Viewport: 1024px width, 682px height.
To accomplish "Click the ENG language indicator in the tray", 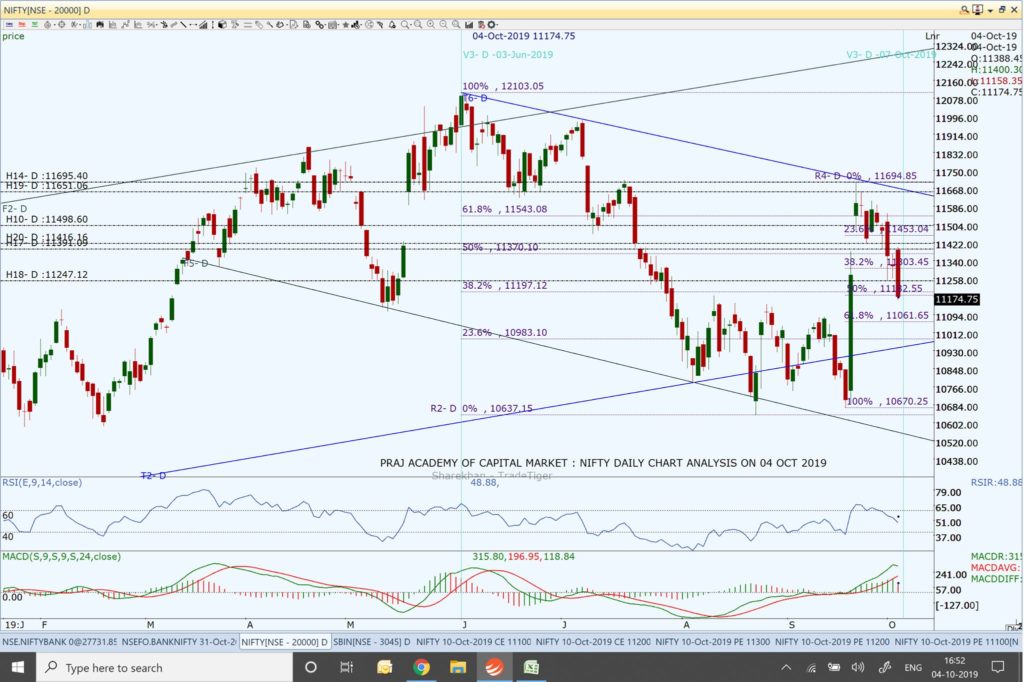I will [913, 668].
